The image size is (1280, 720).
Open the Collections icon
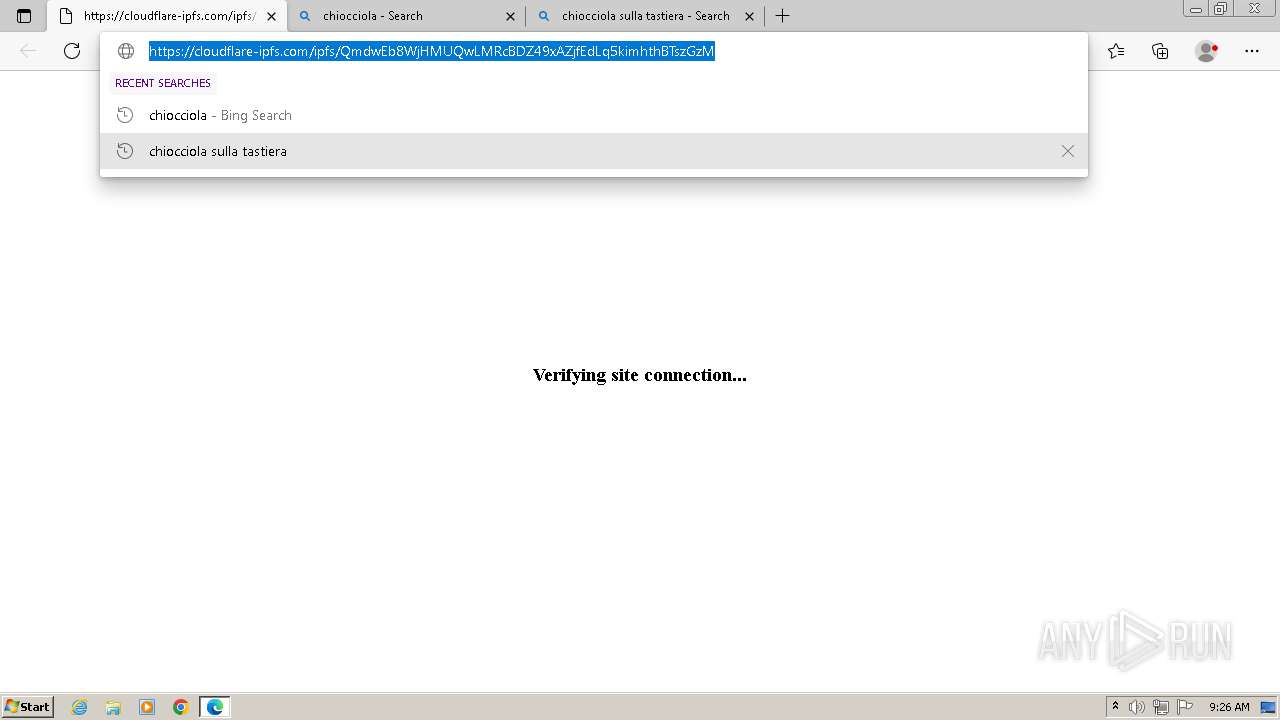pyautogui.click(x=1160, y=51)
